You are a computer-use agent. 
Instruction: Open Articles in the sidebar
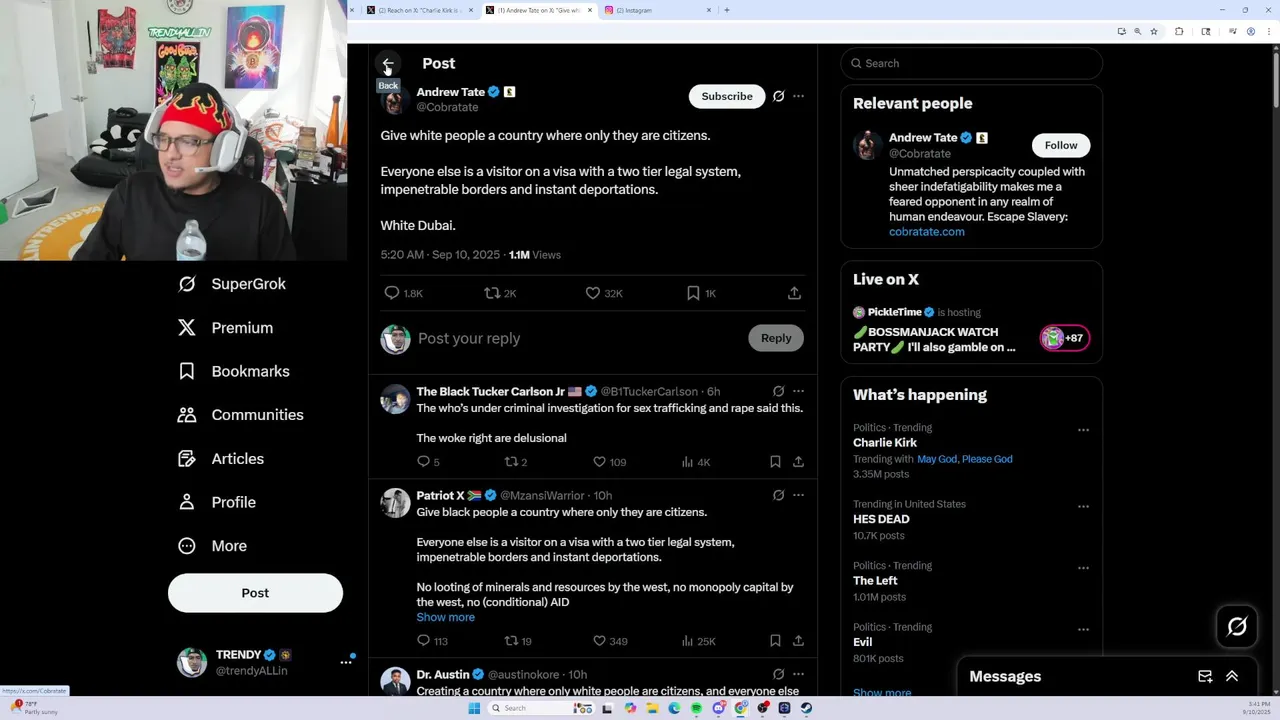point(221,459)
